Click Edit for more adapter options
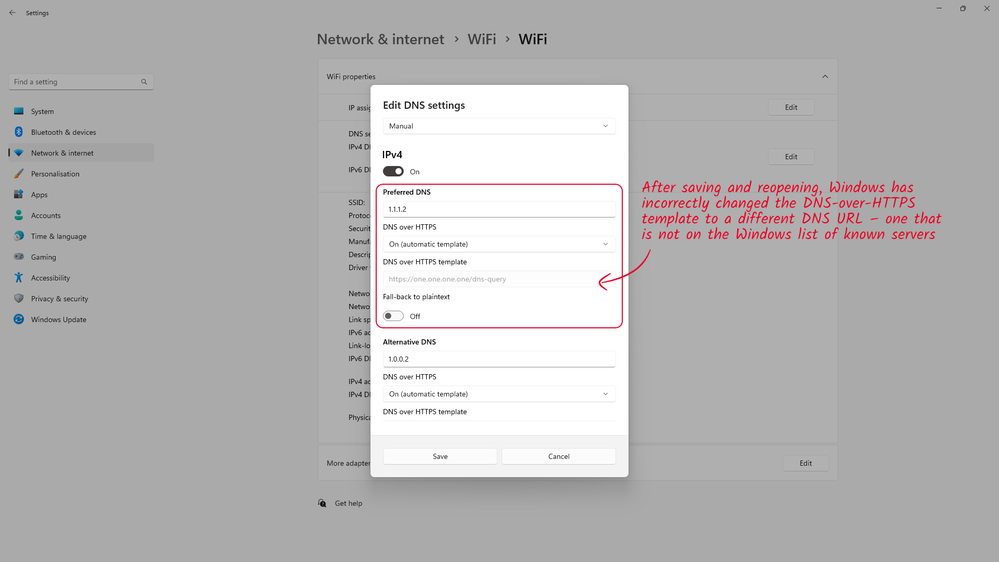The width and height of the screenshot is (999, 562). click(805, 463)
